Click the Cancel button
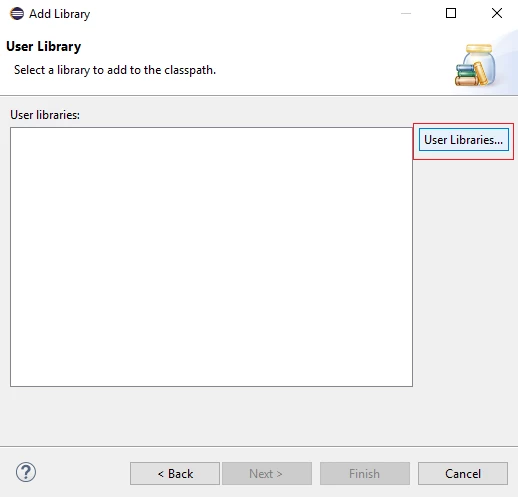This screenshot has width=518, height=497. pyautogui.click(x=463, y=473)
